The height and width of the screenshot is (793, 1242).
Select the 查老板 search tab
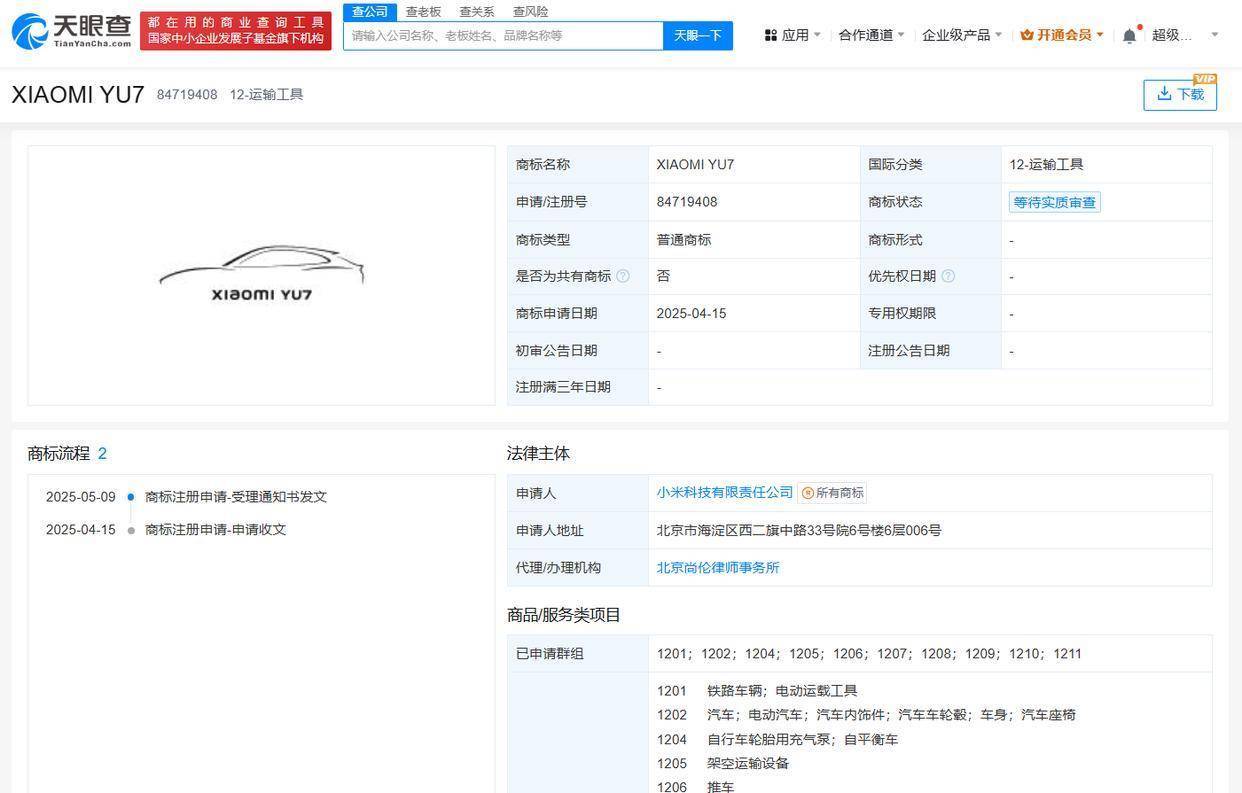click(423, 12)
